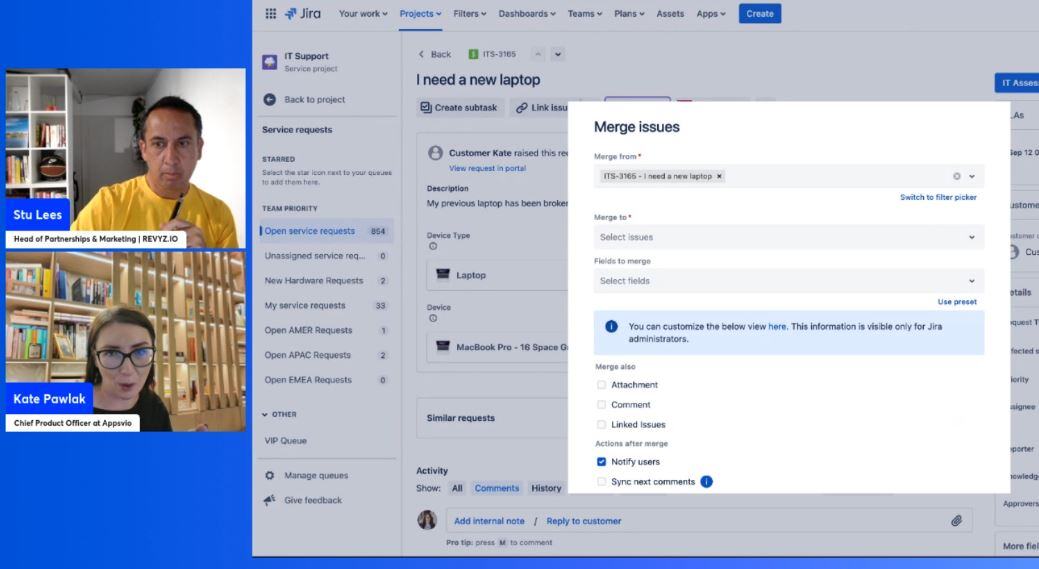Click the Switch to filter picker link

pyautogui.click(x=937, y=198)
